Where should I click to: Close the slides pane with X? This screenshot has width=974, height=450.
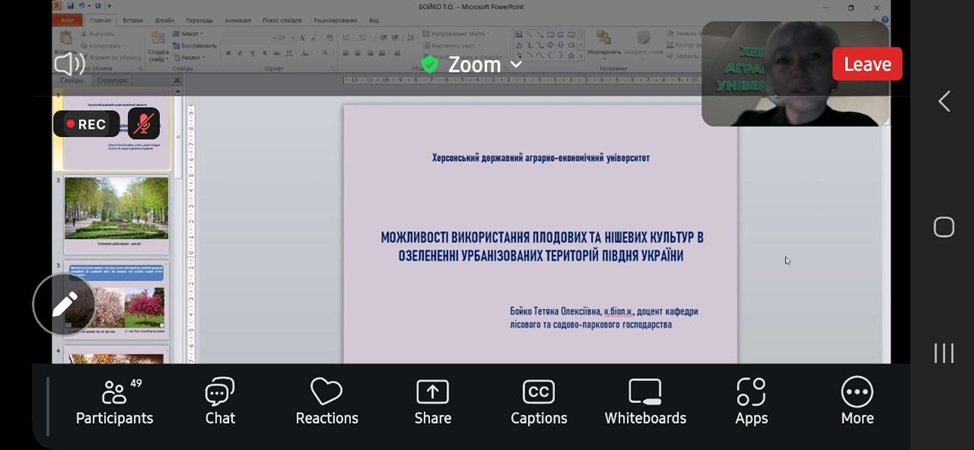176,80
